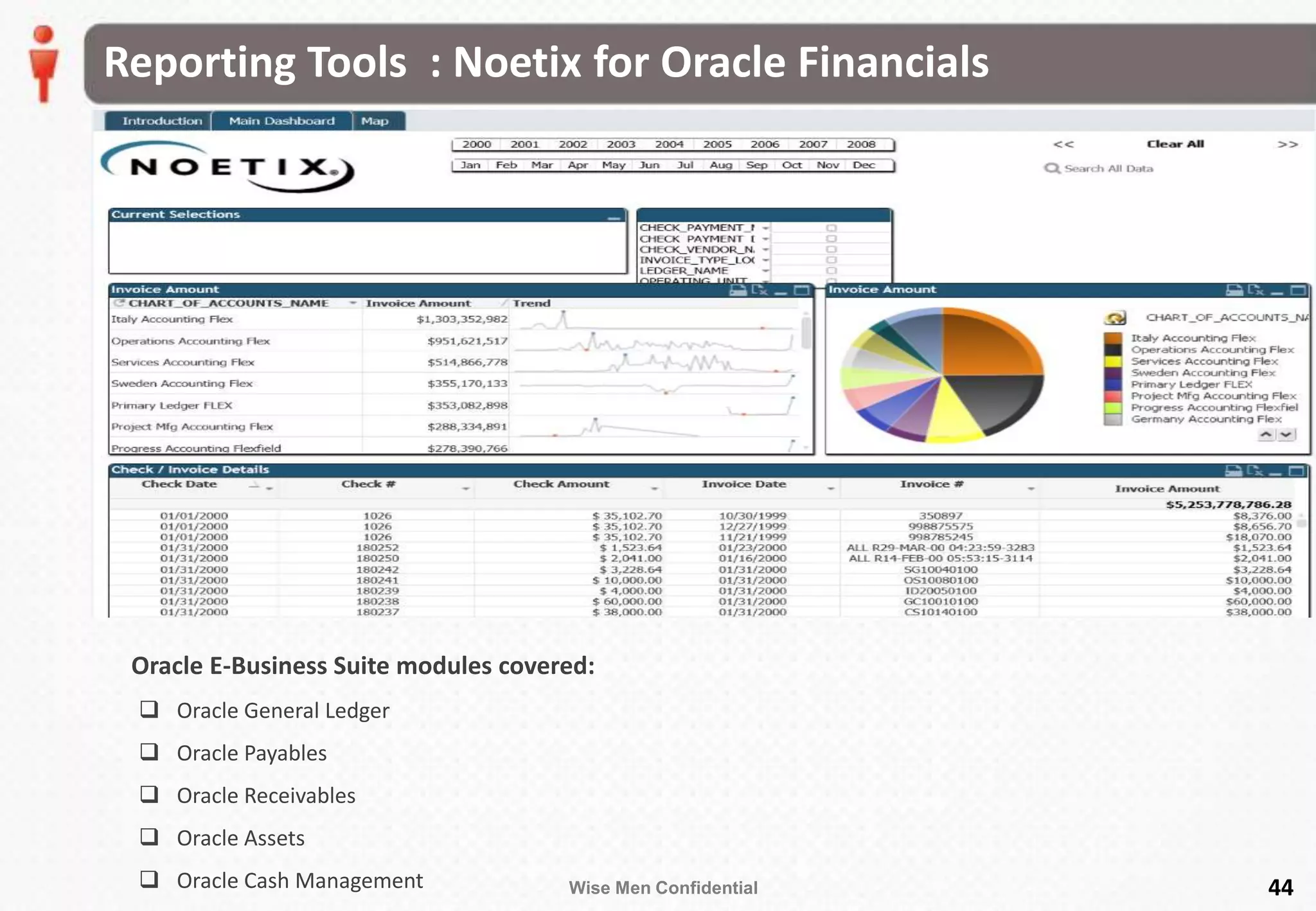The width and height of the screenshot is (1316, 911).
Task: Switch to the Introduction tab
Action: pos(159,121)
